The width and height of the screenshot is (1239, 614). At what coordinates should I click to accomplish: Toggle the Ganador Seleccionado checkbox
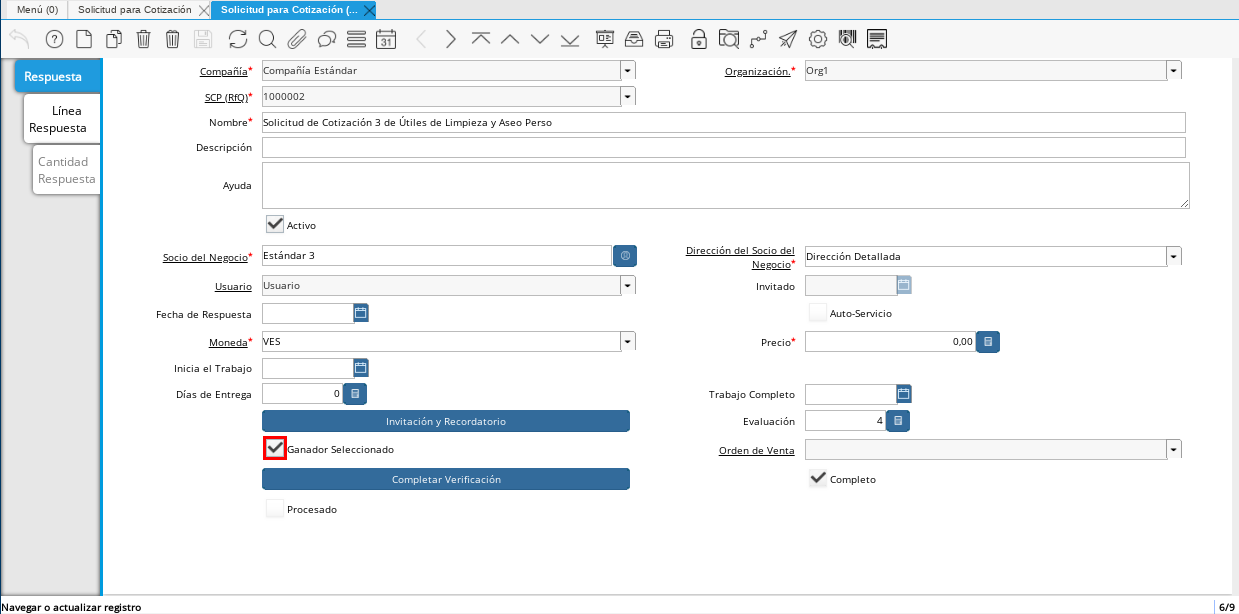tap(275, 449)
